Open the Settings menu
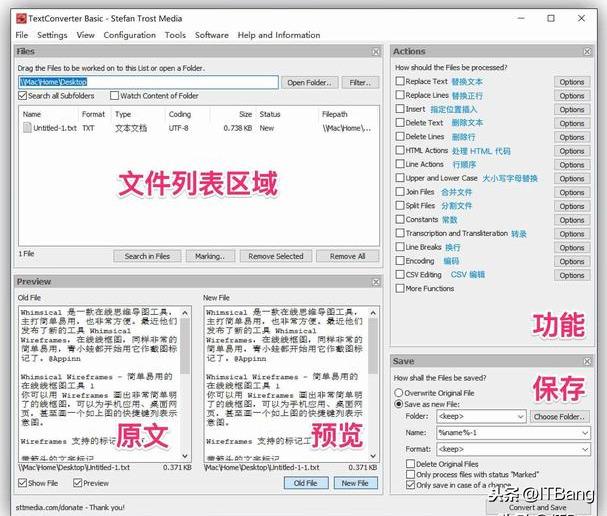Image resolution: width=607 pixels, height=516 pixels. [x=52, y=35]
